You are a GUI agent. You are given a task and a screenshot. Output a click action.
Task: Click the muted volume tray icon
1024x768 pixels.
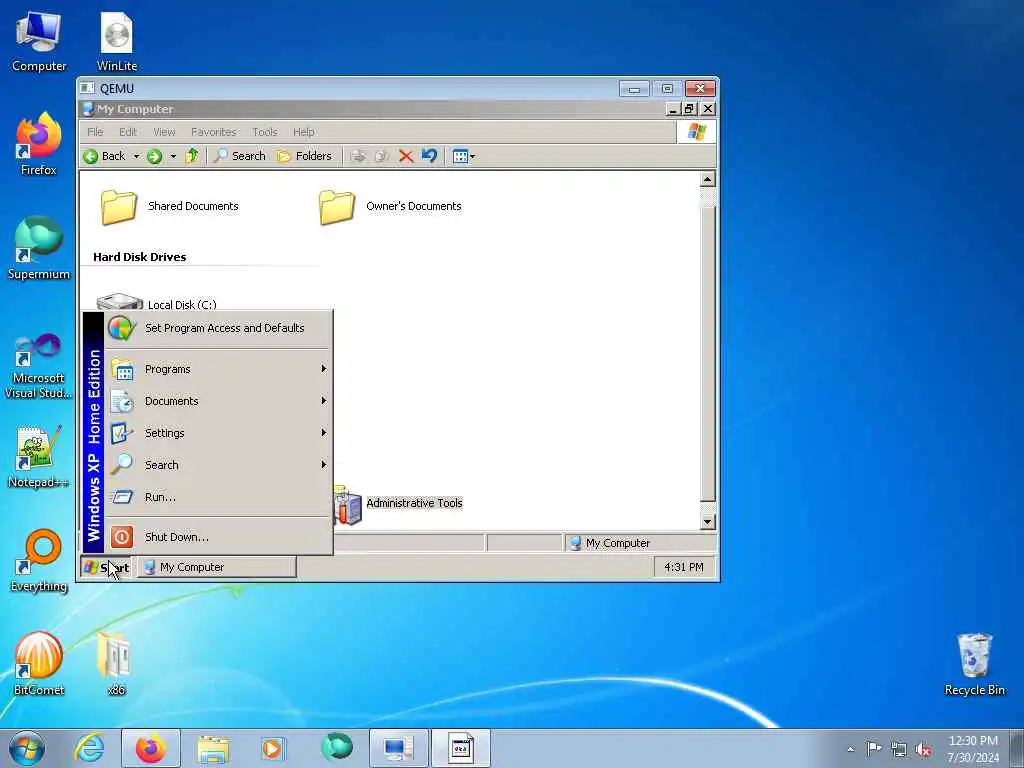point(923,749)
